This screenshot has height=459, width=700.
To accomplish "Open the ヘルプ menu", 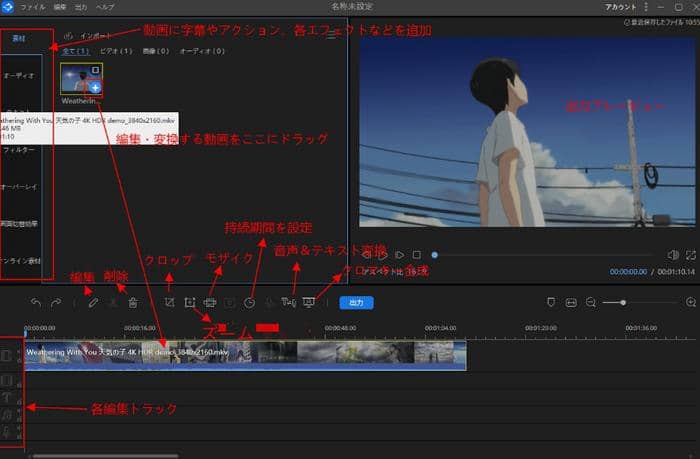I will click(x=105, y=7).
